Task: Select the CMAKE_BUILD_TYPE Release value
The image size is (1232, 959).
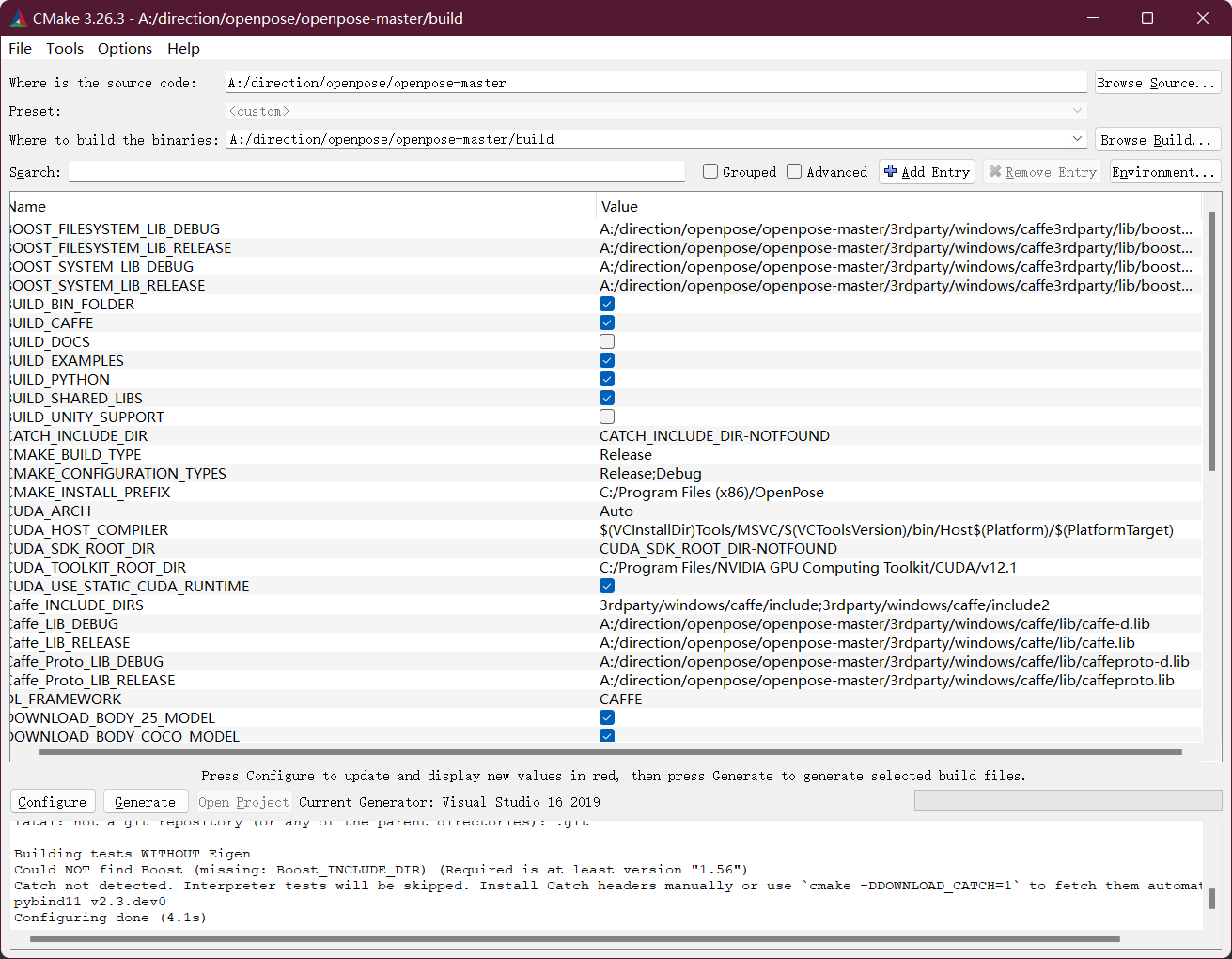Action: [626, 454]
